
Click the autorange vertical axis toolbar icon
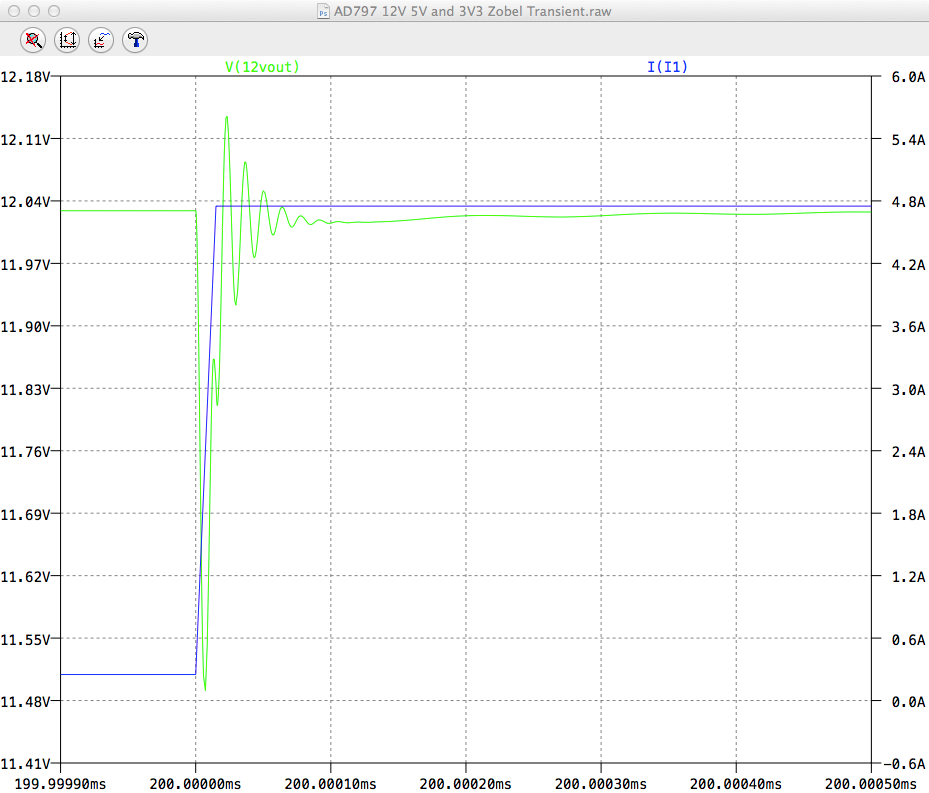[x=67, y=40]
